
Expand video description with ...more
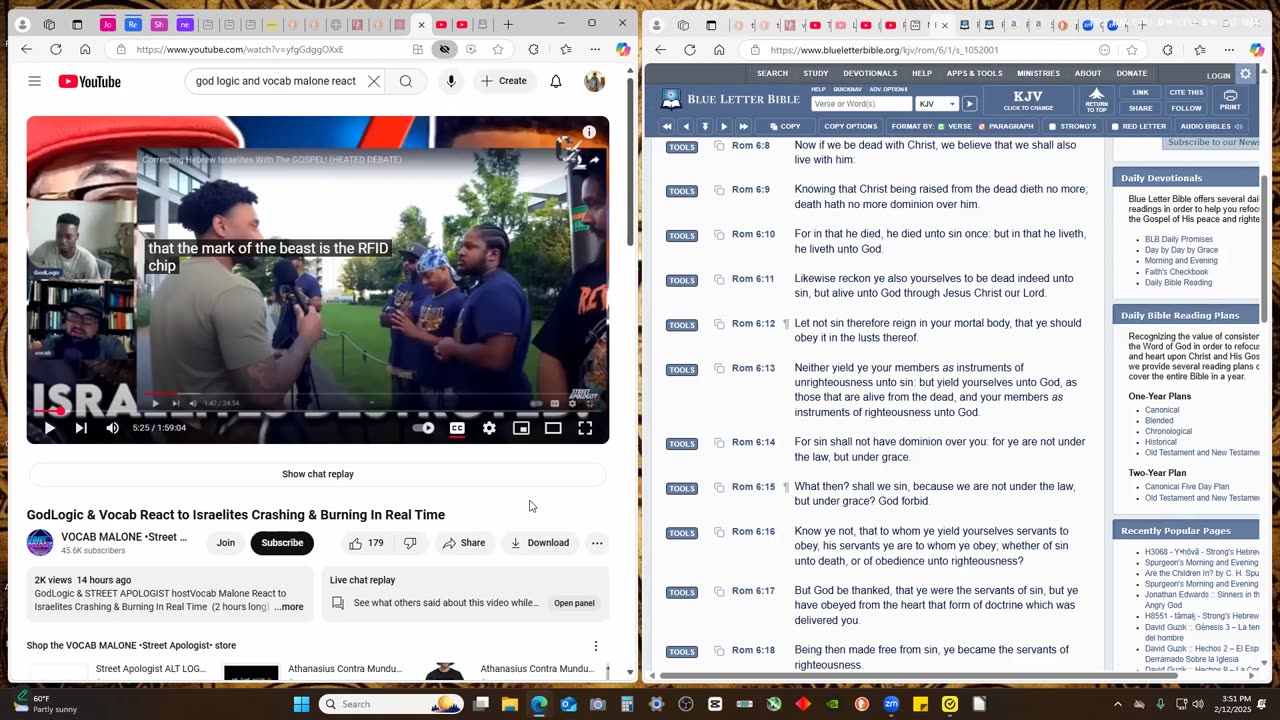tap(288, 607)
